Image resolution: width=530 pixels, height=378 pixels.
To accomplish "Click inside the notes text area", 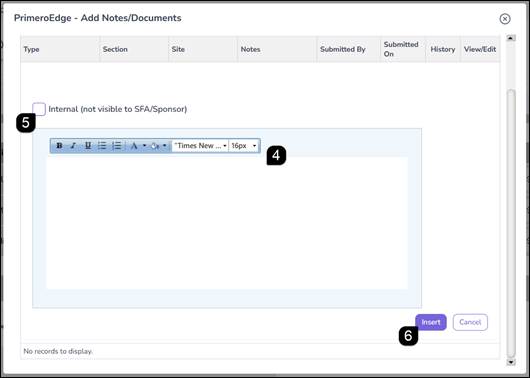I will coord(227,222).
